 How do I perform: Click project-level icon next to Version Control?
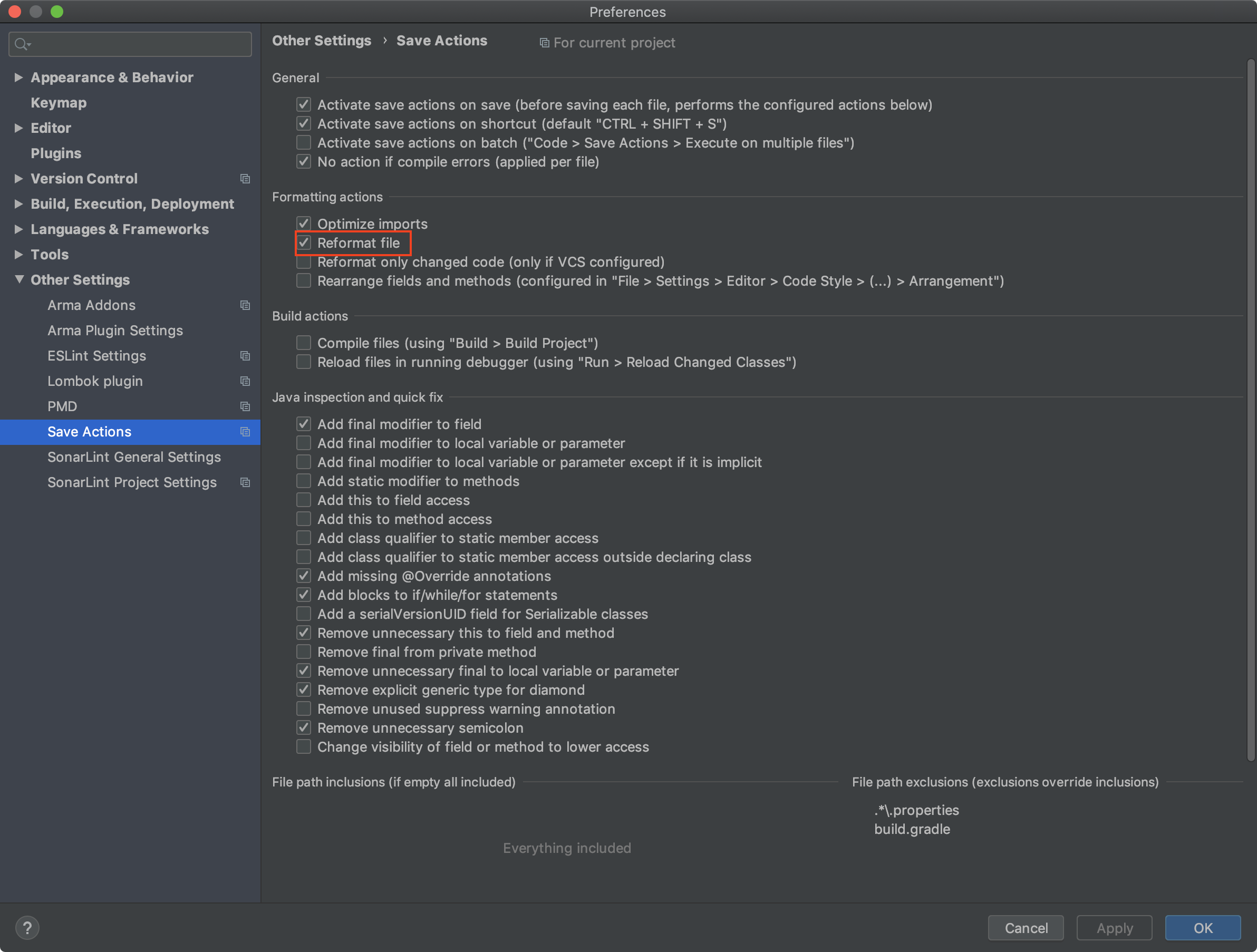coord(245,179)
